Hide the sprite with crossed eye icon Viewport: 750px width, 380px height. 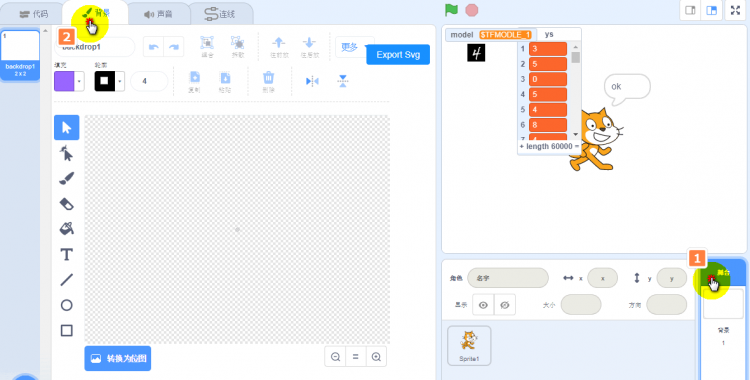pos(505,305)
